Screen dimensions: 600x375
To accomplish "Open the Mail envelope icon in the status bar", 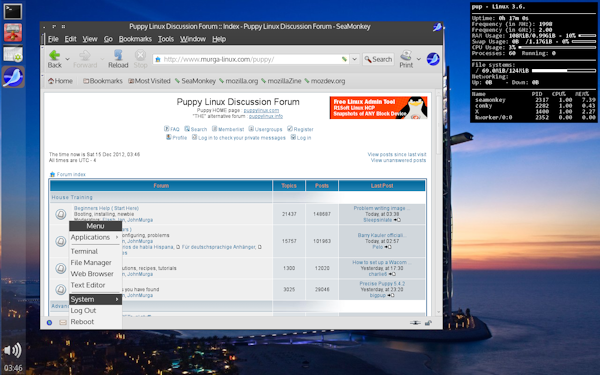I will [x=63, y=323].
